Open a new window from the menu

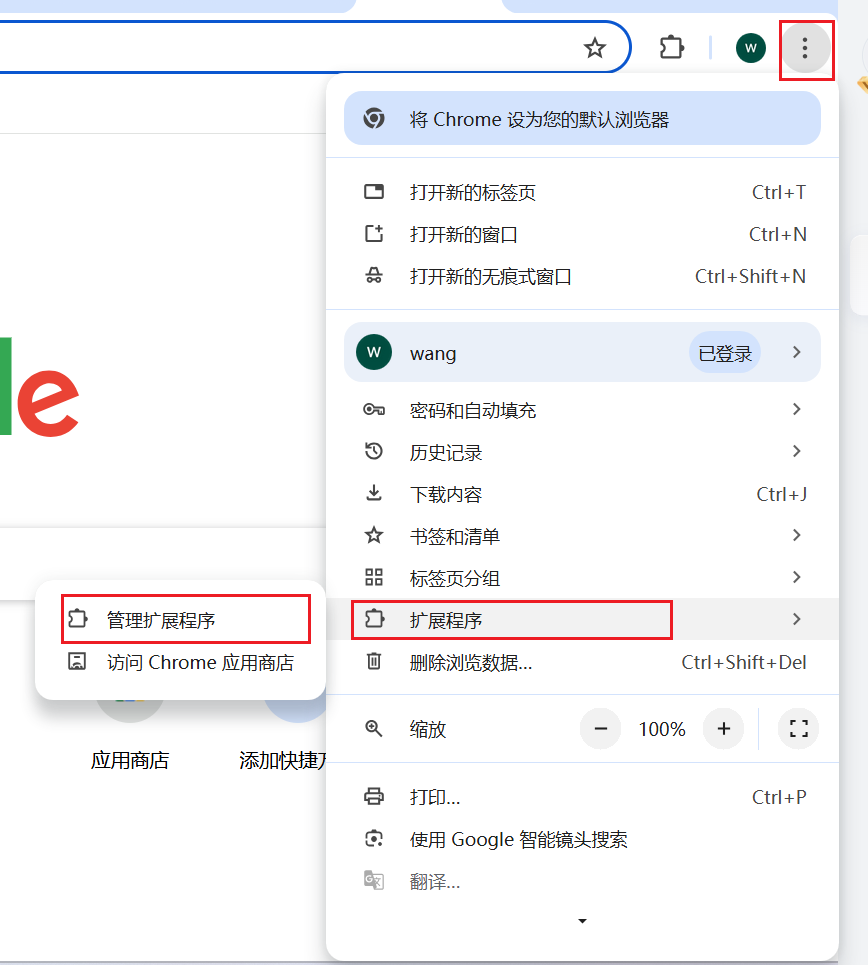tap(582, 234)
